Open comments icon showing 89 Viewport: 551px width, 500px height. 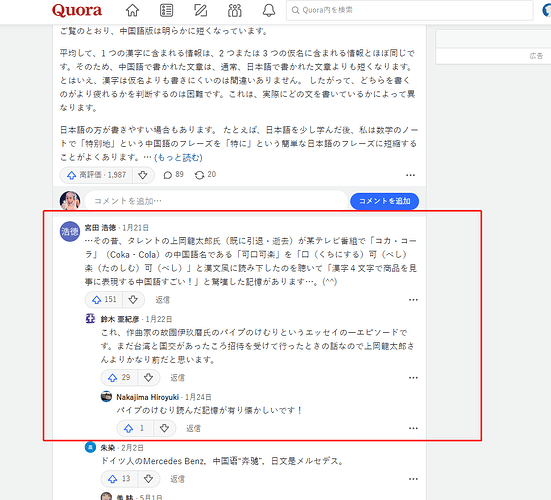(x=174, y=175)
